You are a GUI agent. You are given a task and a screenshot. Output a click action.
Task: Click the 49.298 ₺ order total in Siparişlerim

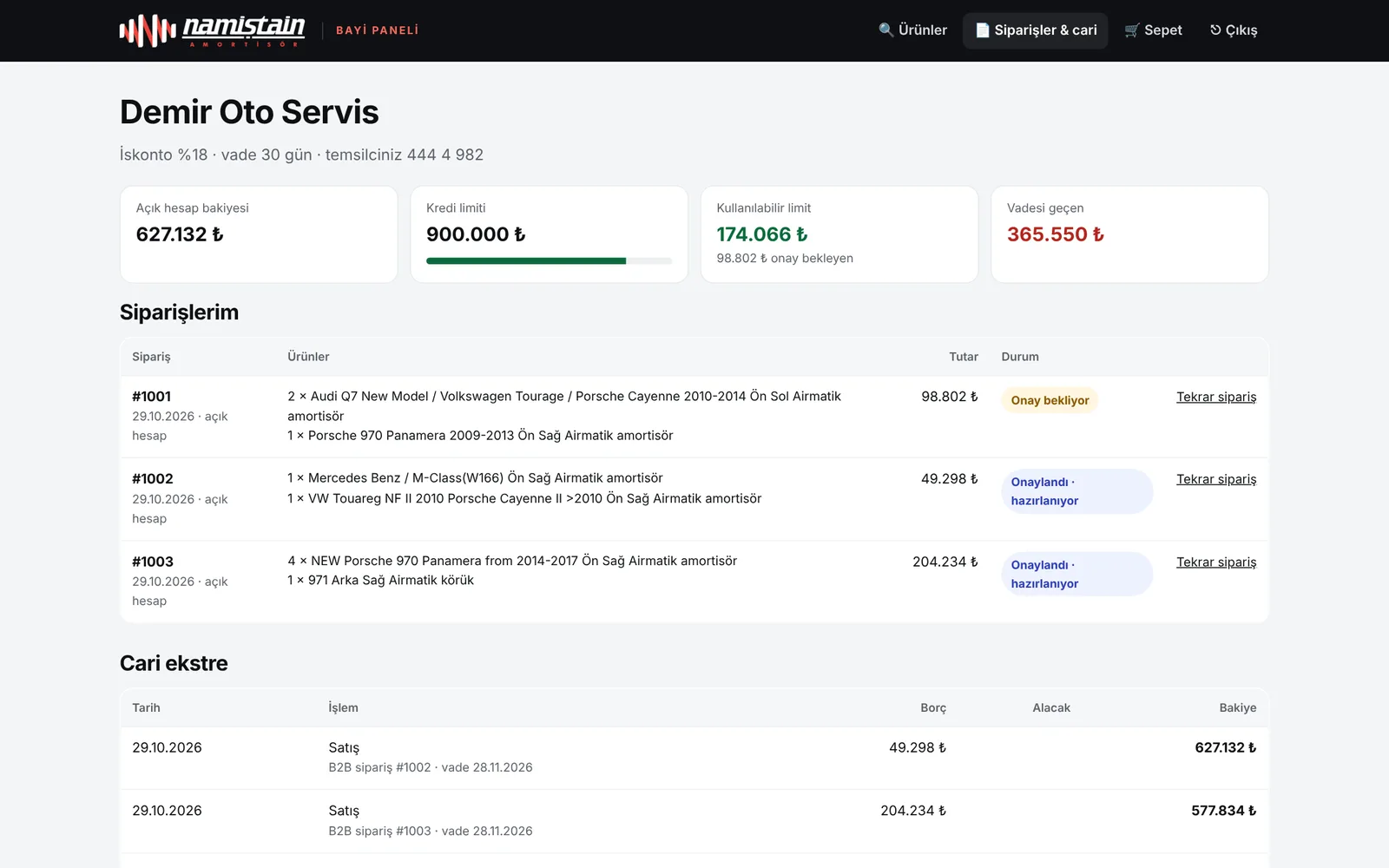tap(950, 479)
